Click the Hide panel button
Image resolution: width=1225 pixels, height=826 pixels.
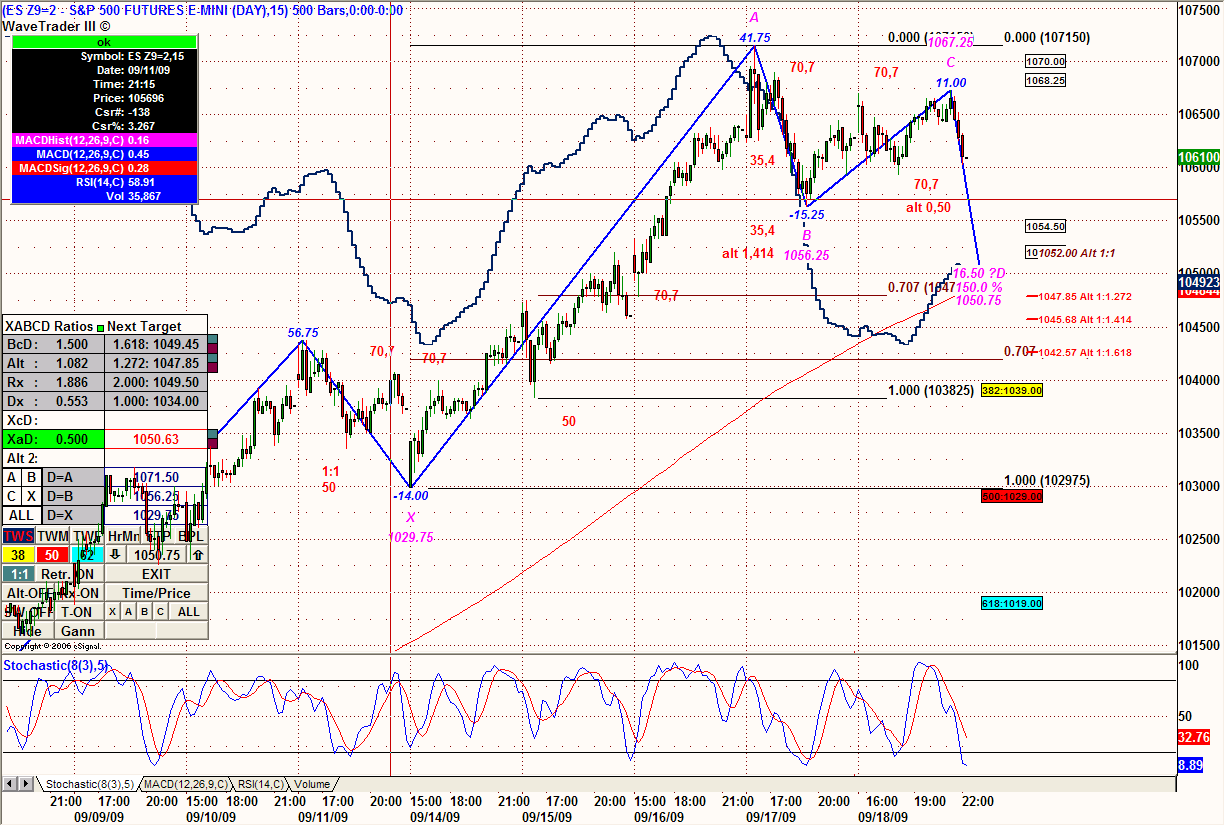[27, 630]
